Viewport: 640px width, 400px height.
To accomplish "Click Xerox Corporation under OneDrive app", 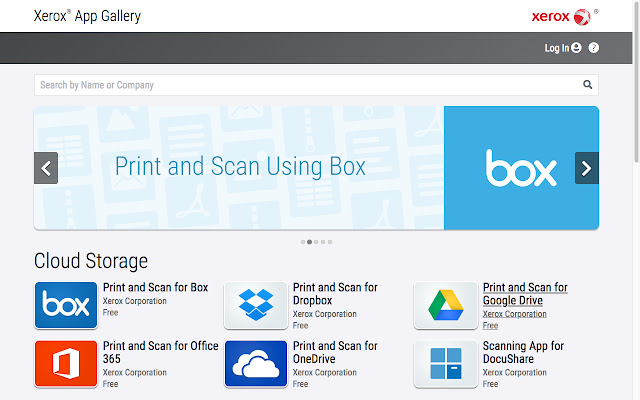I will [325, 372].
